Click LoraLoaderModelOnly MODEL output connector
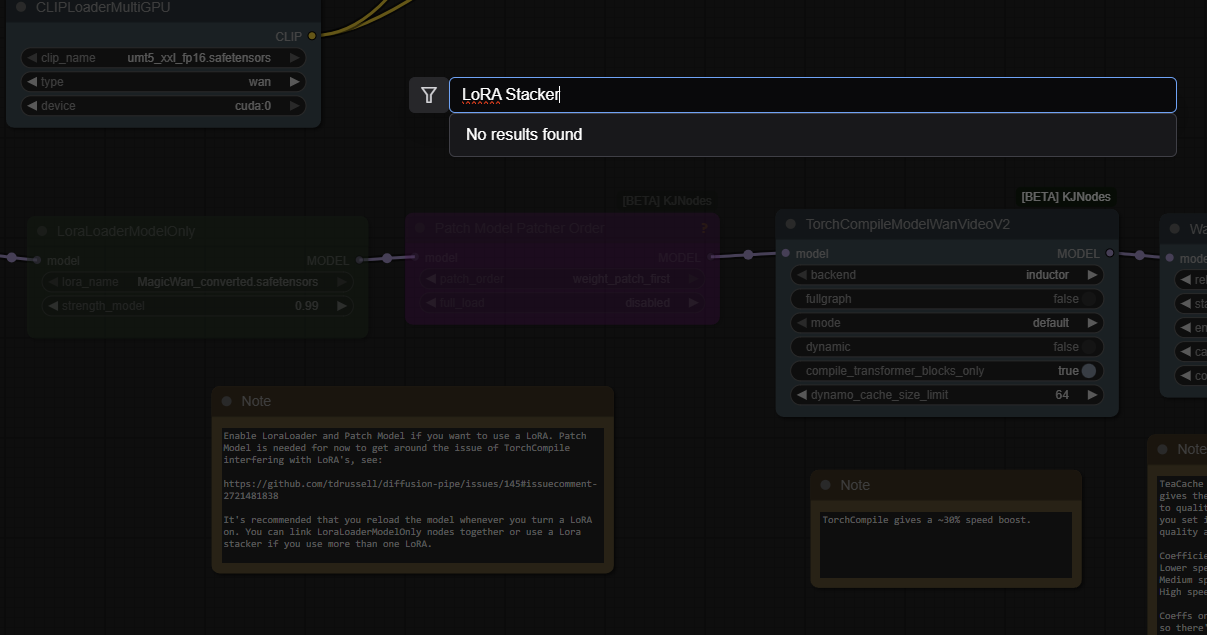The height and width of the screenshot is (635, 1207). [360, 260]
